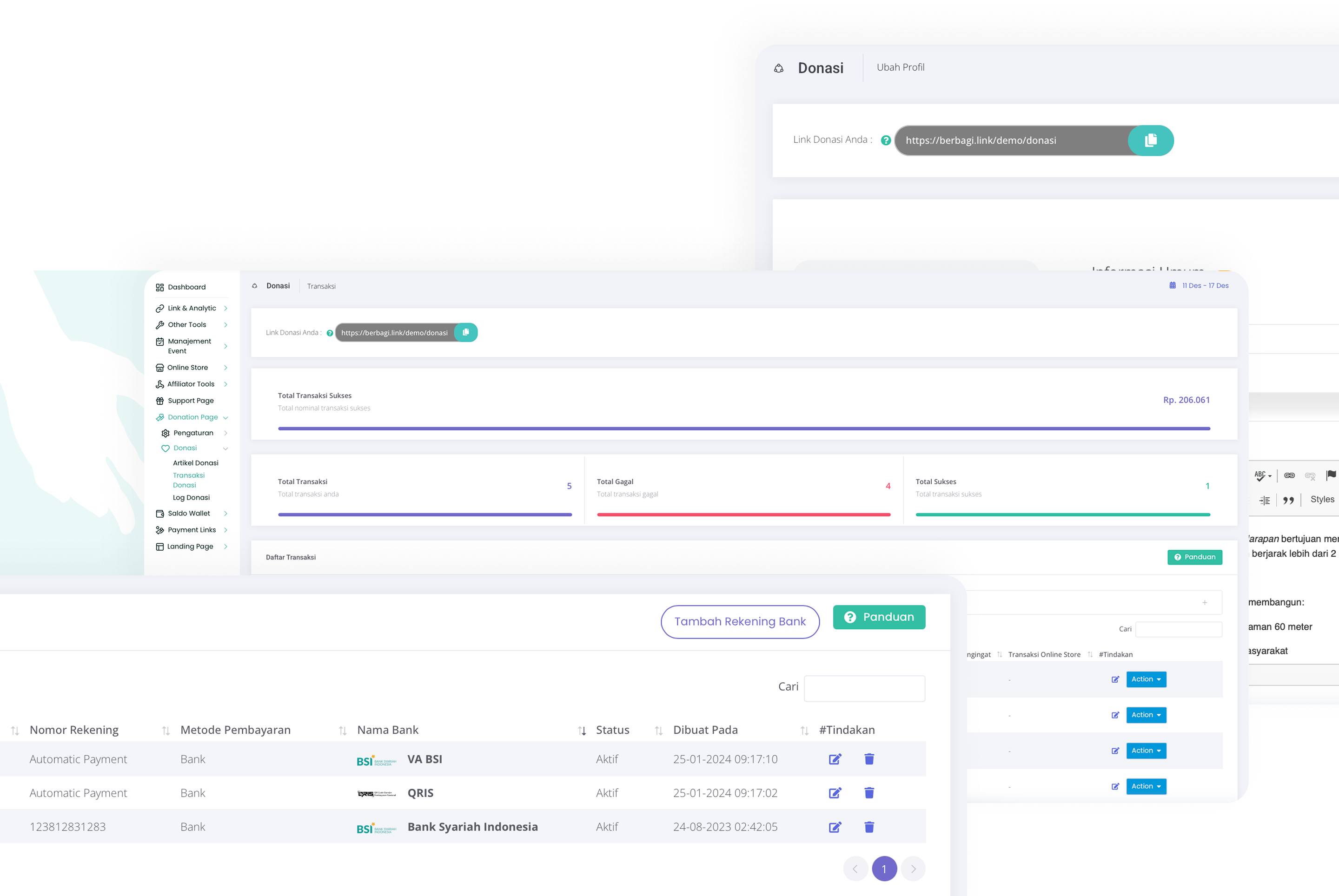The height and width of the screenshot is (896, 1339).
Task: Toggle sorting on the Status column
Action: point(582,730)
